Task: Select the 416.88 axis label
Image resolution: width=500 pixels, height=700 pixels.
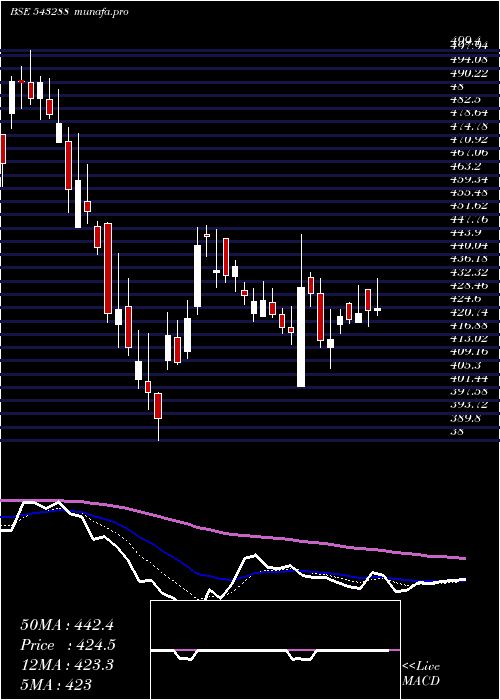Action: coord(469,325)
